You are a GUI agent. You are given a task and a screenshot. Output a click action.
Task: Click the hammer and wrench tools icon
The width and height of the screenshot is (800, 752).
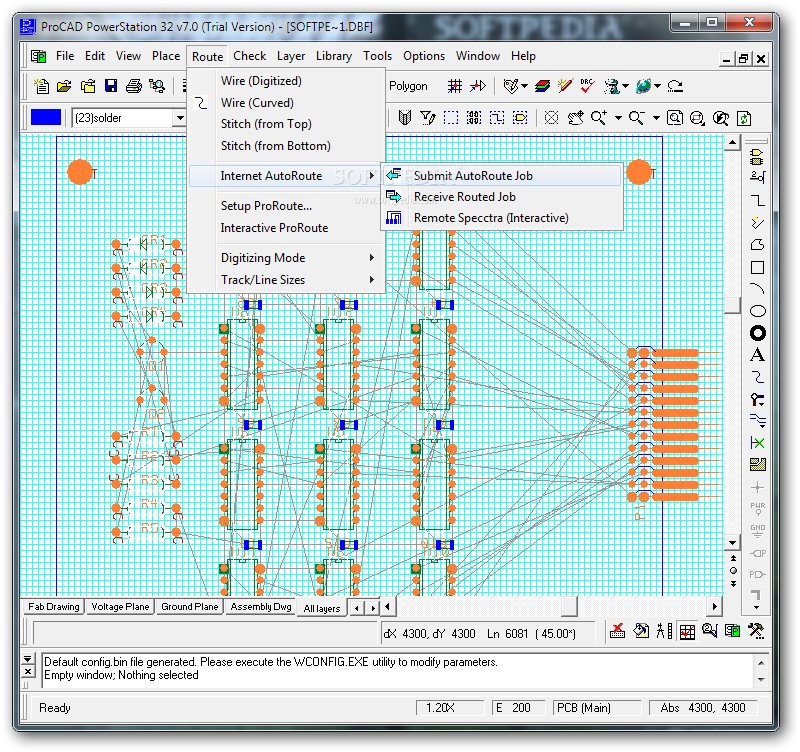click(756, 631)
